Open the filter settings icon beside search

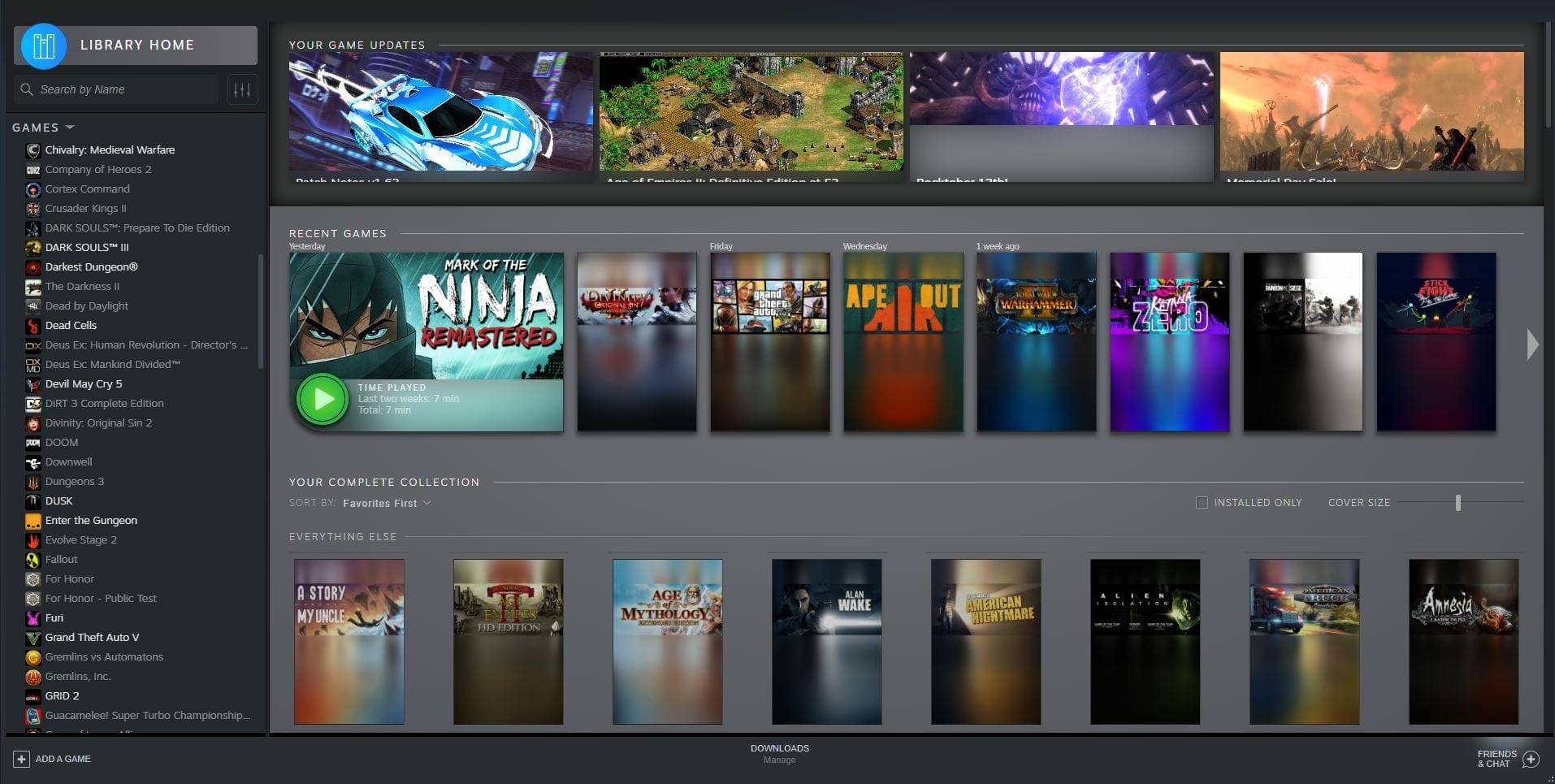tap(242, 90)
